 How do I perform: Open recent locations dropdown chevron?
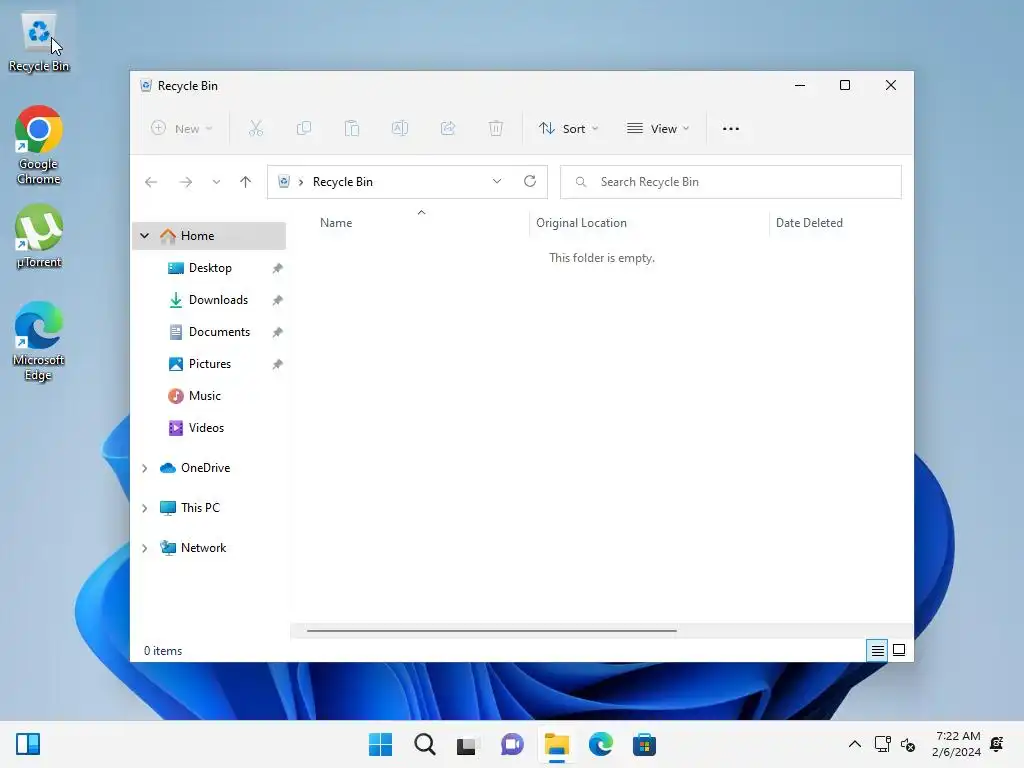[216, 182]
